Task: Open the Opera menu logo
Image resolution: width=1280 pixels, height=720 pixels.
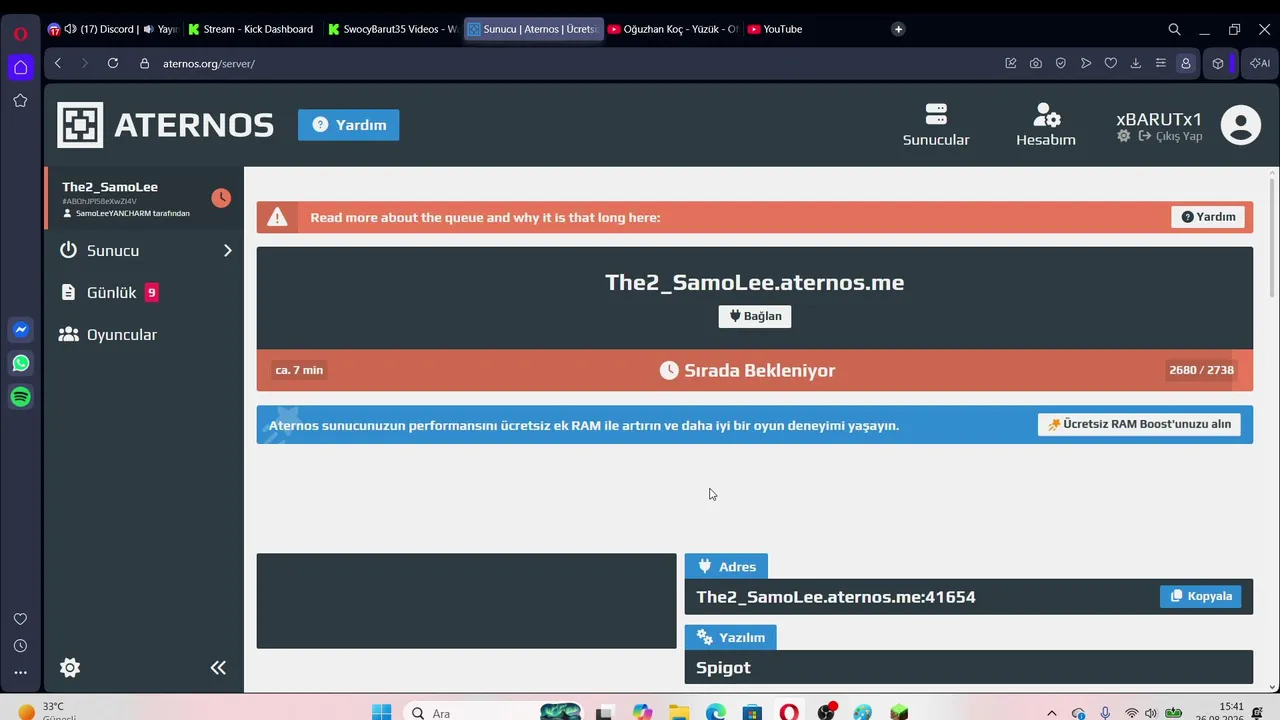Action: coord(20,33)
